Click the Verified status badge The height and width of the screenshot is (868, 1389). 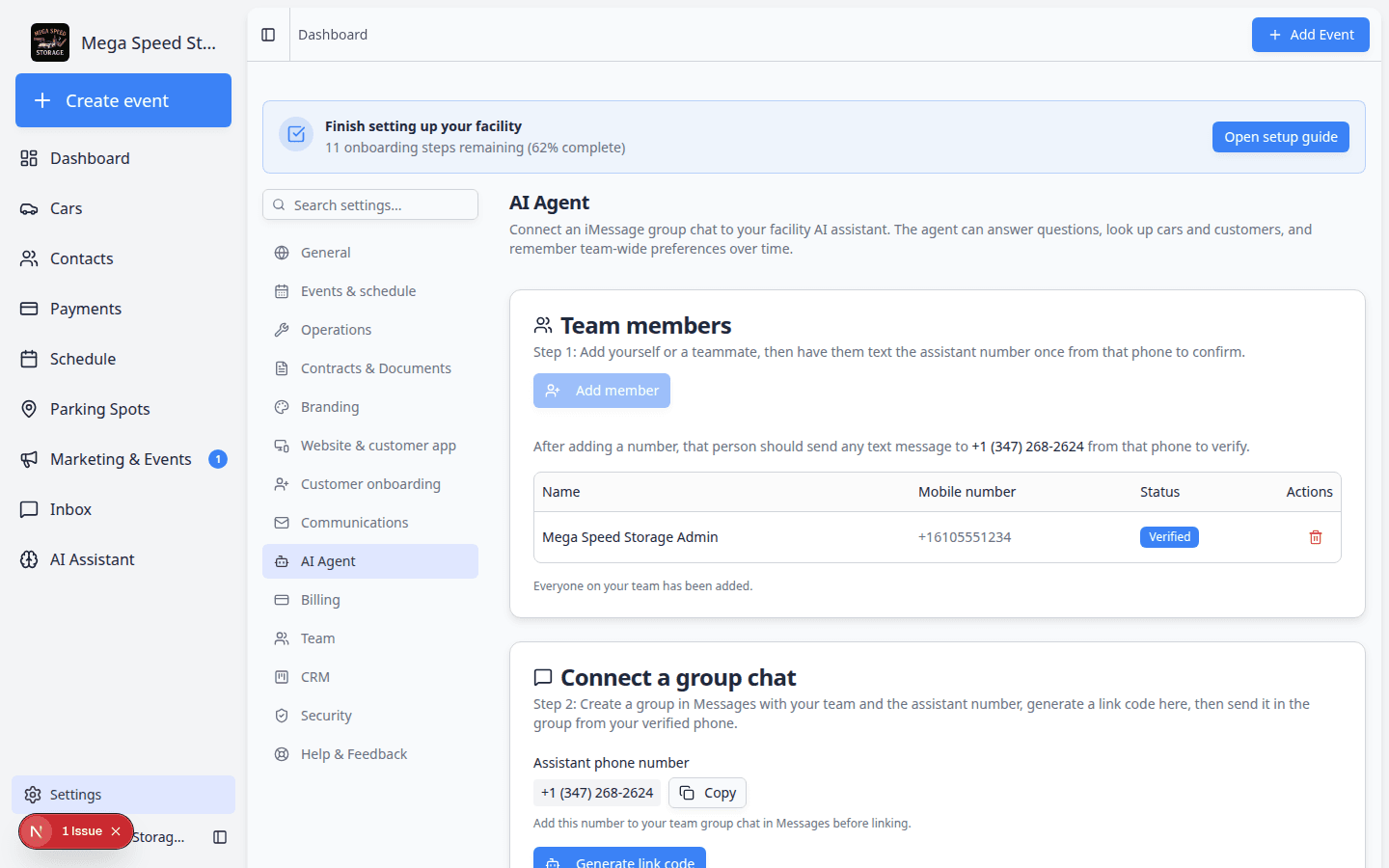[x=1169, y=537]
